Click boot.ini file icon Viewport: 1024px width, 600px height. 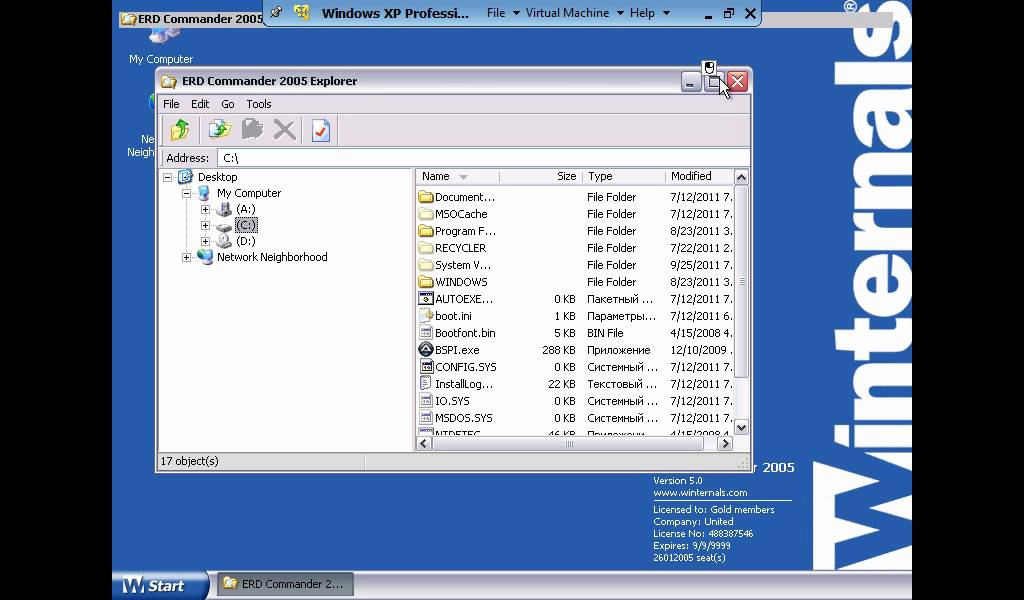(x=426, y=316)
